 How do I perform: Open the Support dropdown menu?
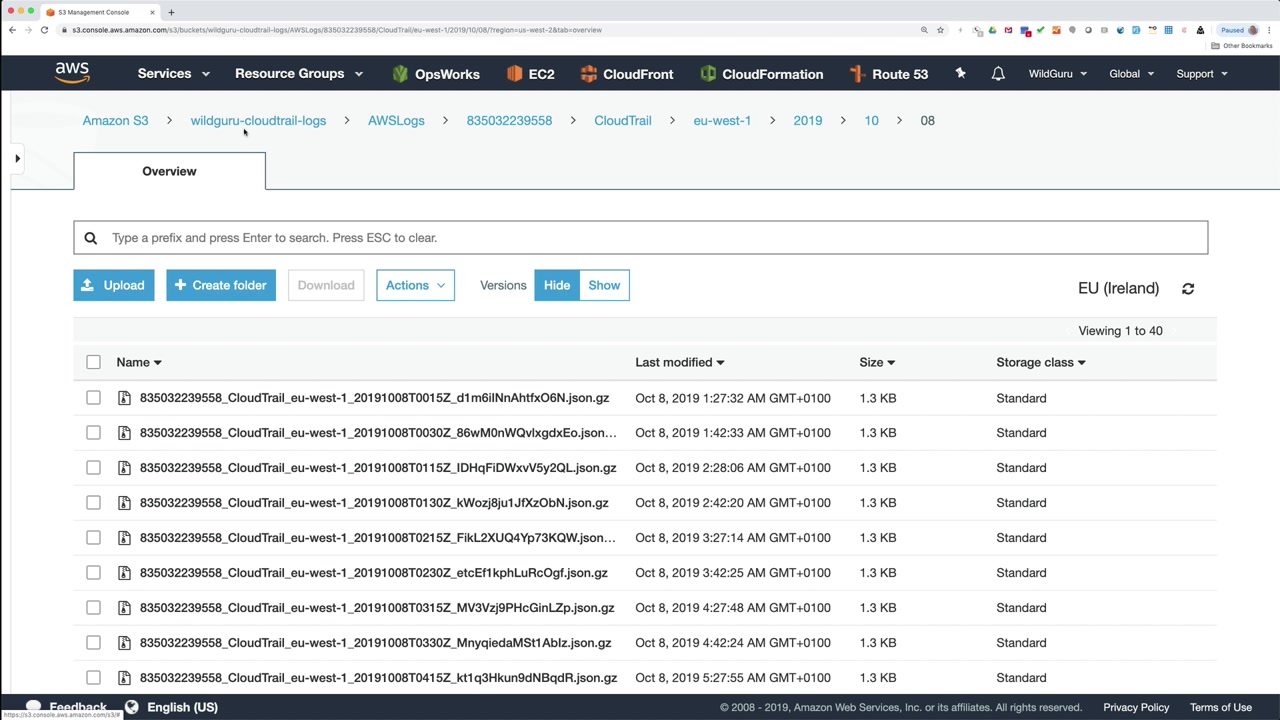[1202, 74]
